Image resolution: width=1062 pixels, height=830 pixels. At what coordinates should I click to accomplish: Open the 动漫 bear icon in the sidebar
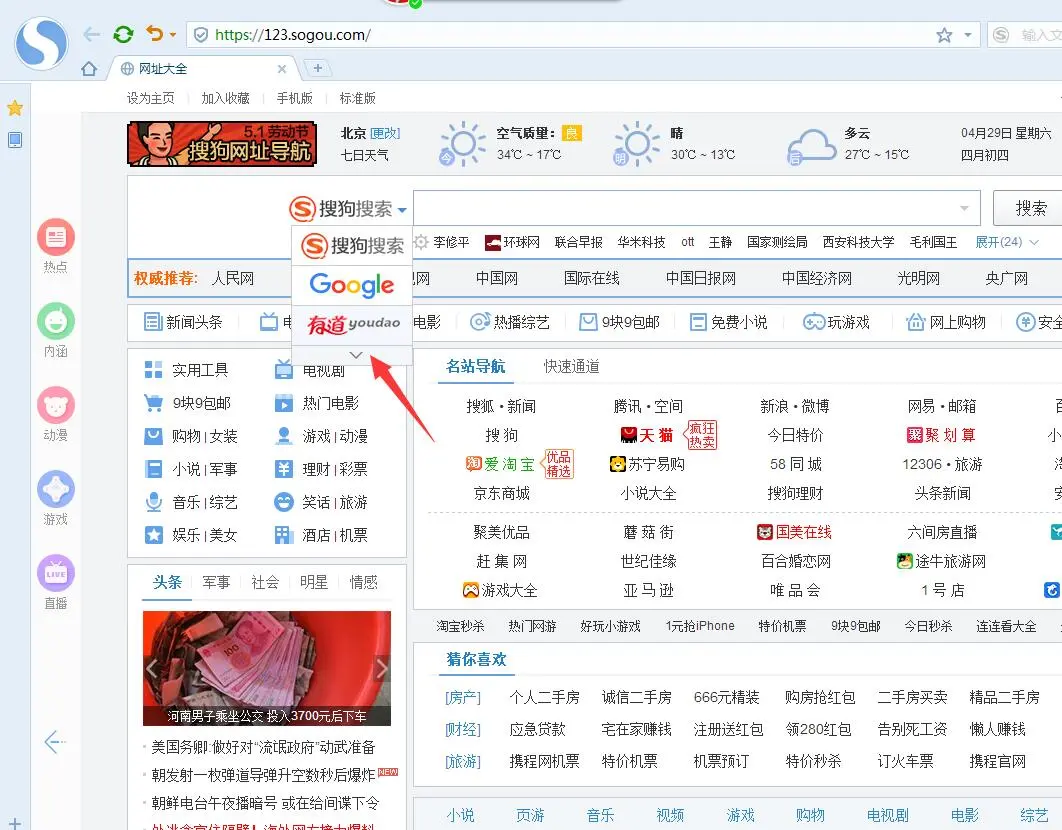(56, 405)
